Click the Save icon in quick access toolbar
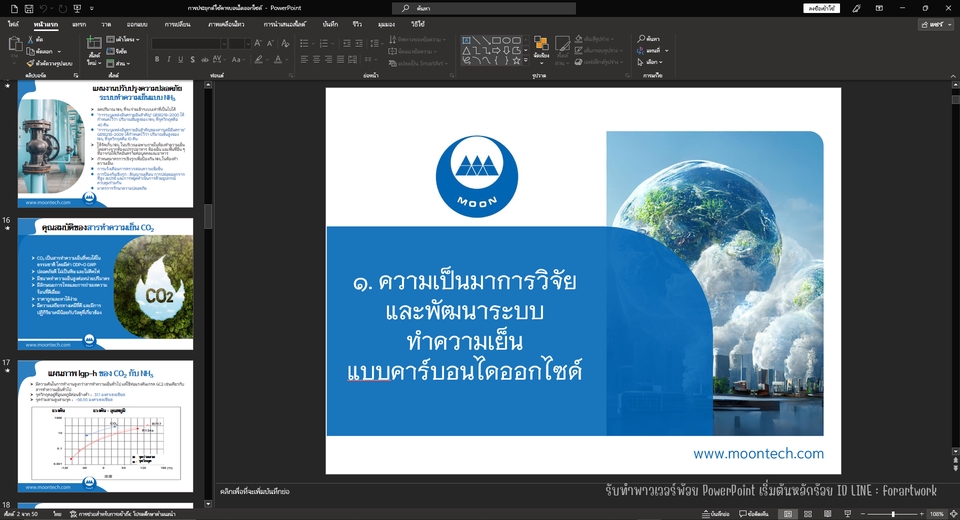 [28, 8]
